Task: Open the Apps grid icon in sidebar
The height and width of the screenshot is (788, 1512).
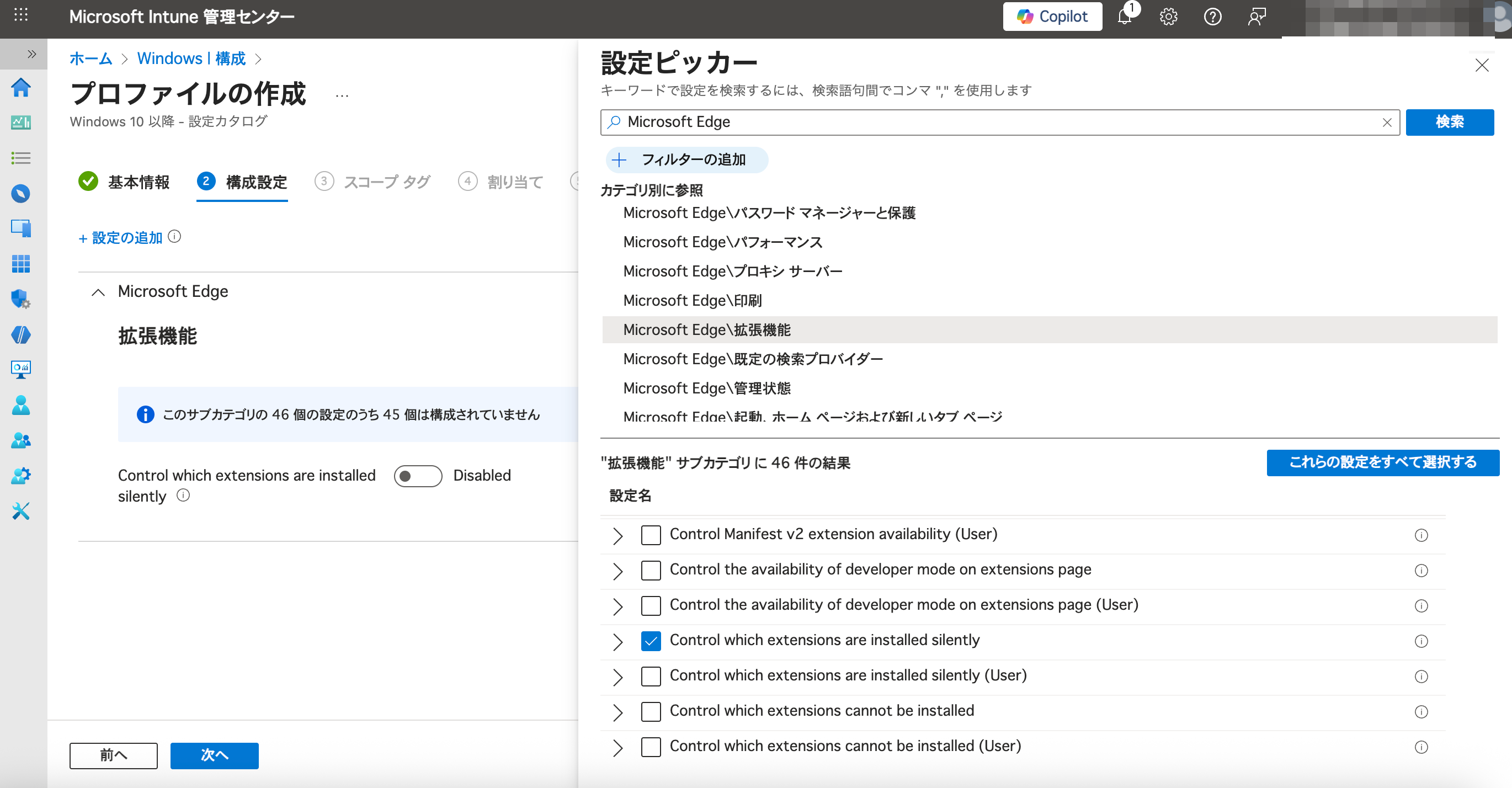Action: (x=21, y=263)
